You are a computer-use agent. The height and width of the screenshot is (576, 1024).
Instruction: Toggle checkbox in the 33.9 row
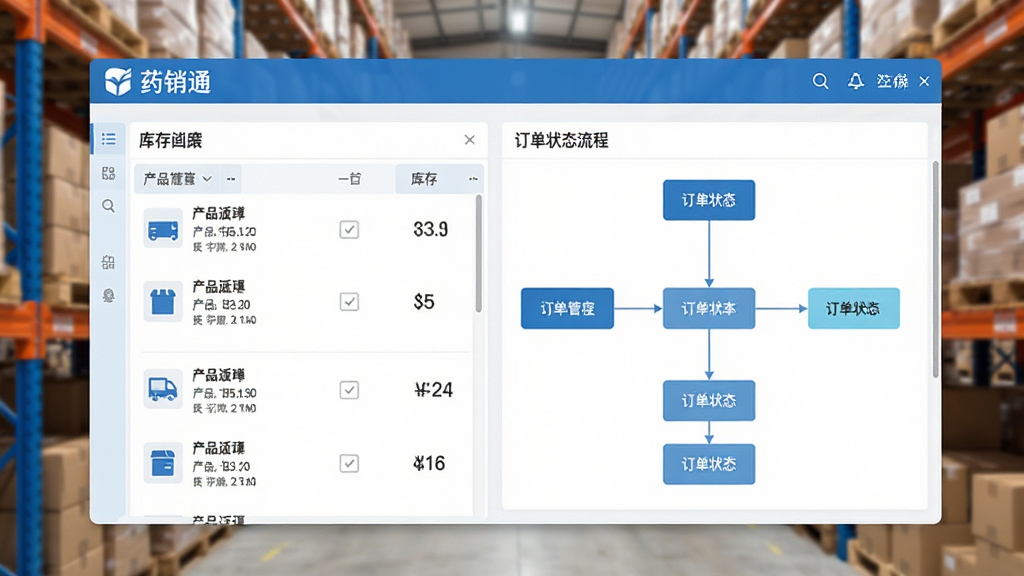pyautogui.click(x=349, y=229)
